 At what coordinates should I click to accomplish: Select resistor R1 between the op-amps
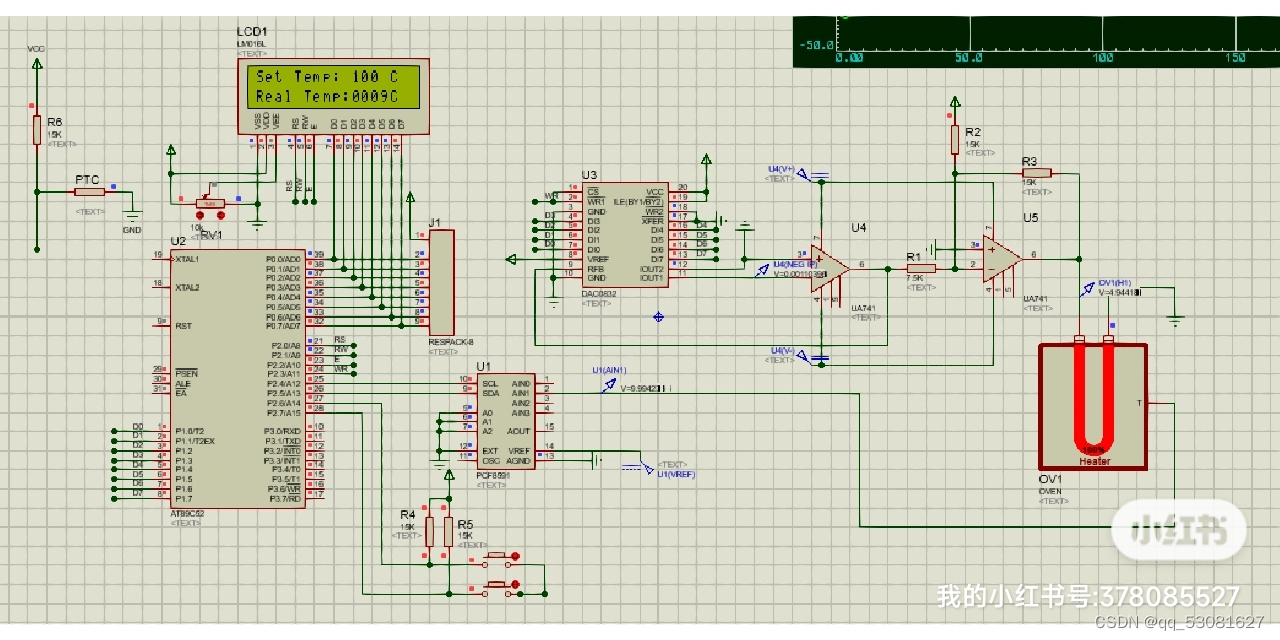pos(921,268)
